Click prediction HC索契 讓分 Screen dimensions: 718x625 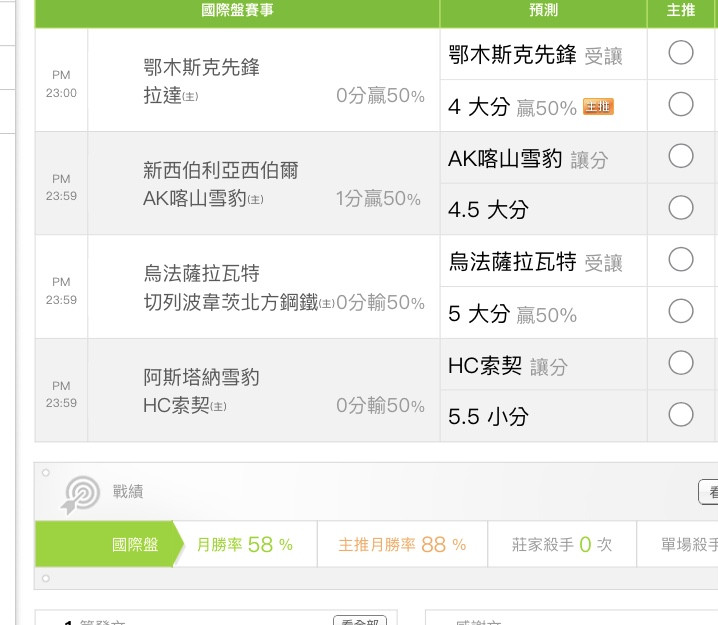coord(508,366)
